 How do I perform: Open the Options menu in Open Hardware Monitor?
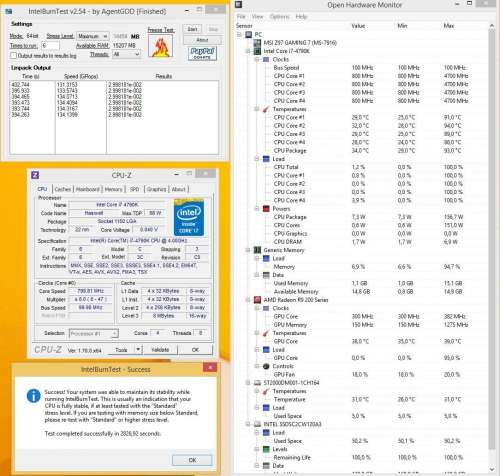coord(279,17)
